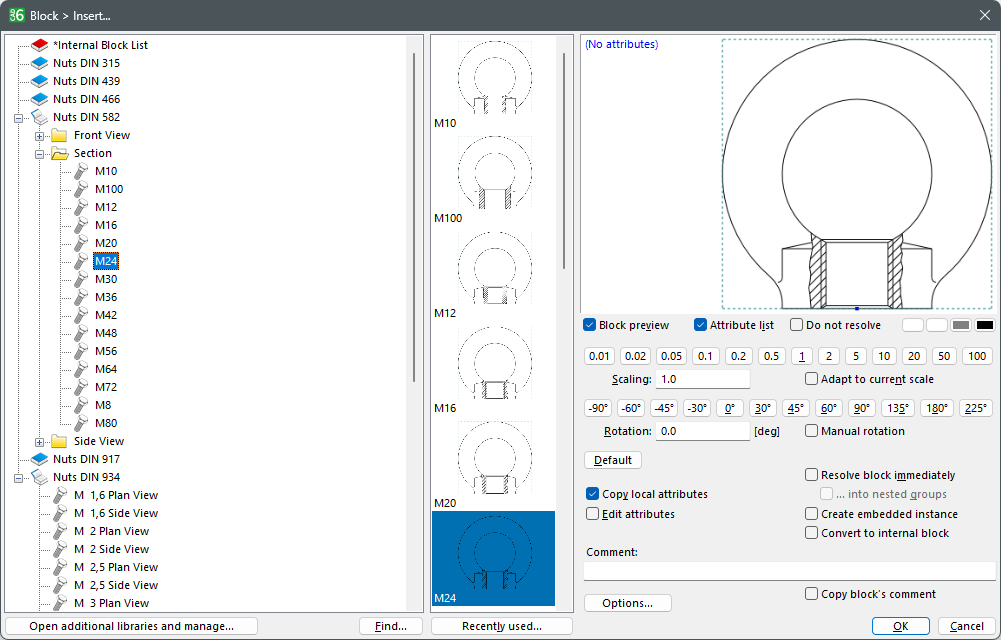Open additional libraries and manage

[x=132, y=626]
